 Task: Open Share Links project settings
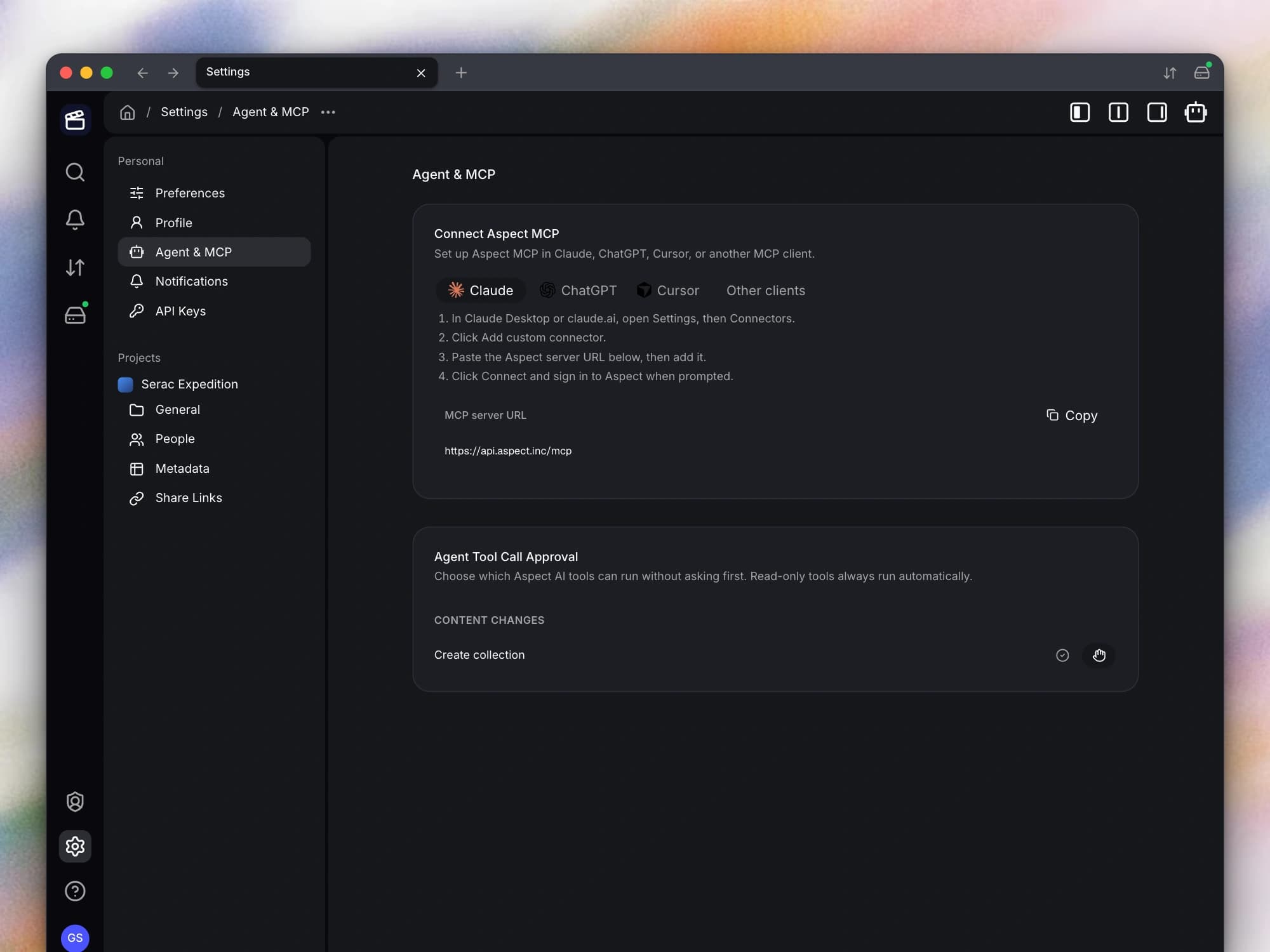214,498
